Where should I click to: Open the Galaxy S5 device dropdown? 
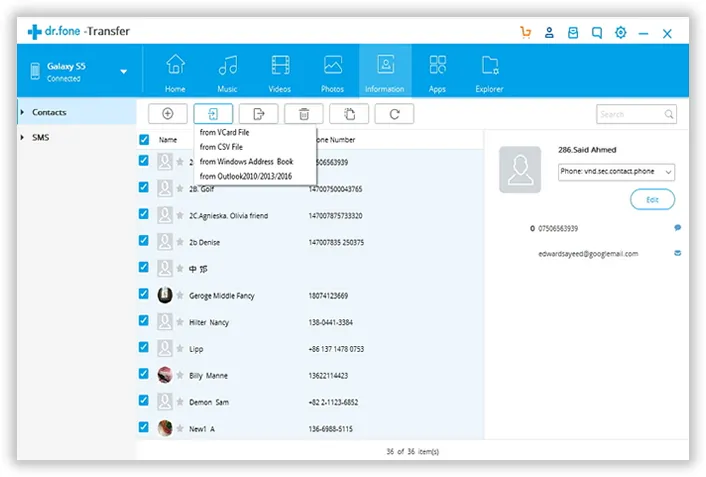123,72
